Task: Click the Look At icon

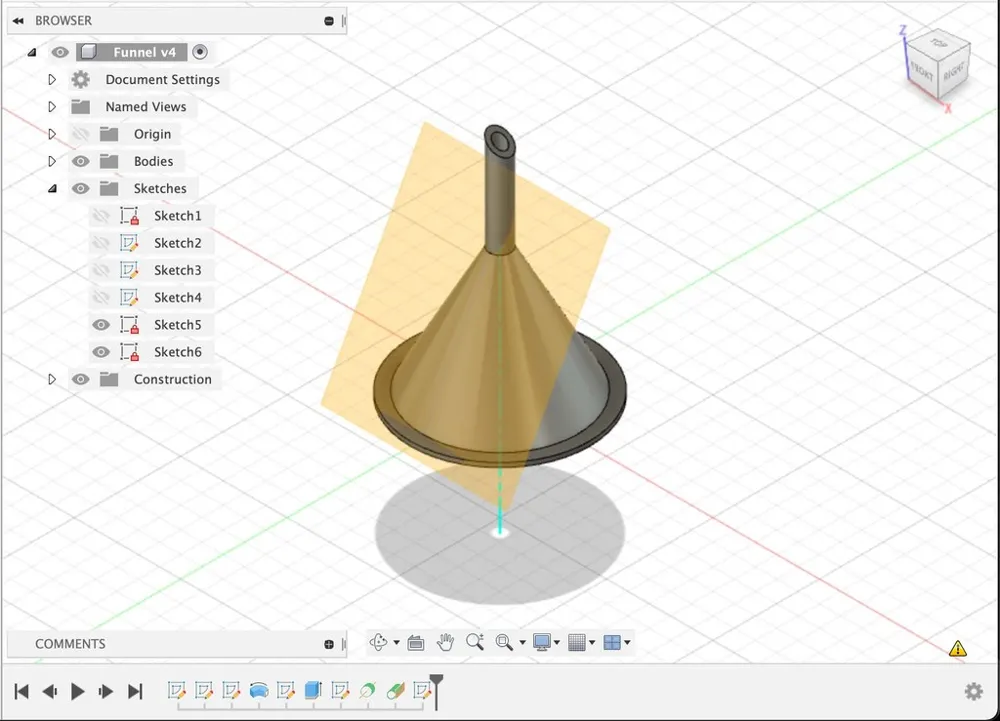Action: pyautogui.click(x=416, y=643)
